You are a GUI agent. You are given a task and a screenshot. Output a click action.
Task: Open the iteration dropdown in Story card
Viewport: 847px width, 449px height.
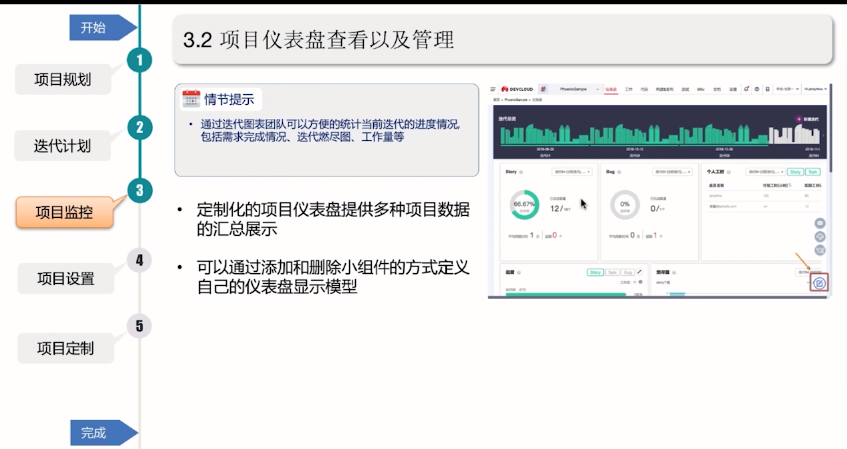point(572,172)
